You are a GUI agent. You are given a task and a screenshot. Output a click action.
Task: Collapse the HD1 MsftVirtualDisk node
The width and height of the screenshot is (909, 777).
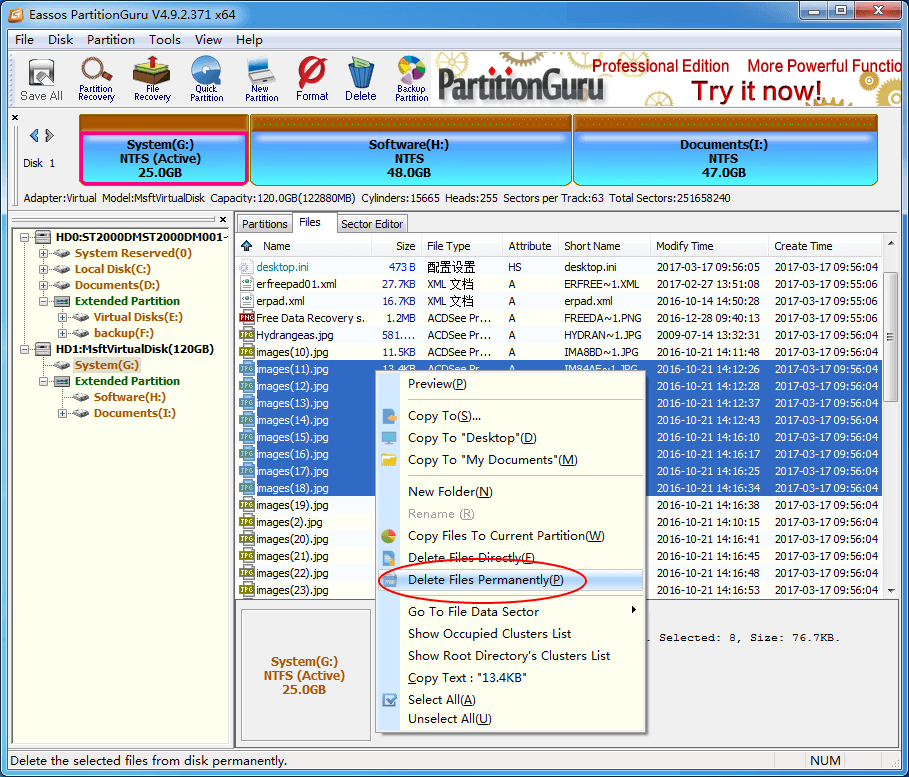click(24, 349)
